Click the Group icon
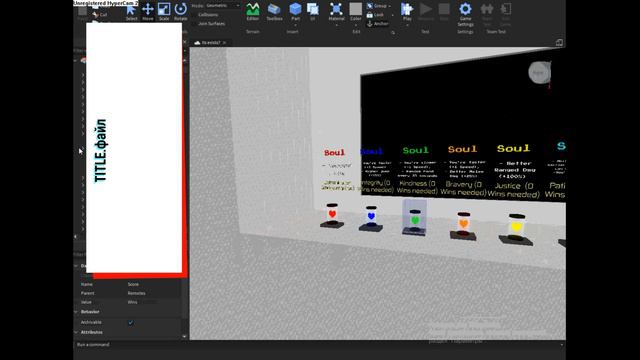Image resolution: width=640 pixels, height=360 pixels. click(x=370, y=6)
